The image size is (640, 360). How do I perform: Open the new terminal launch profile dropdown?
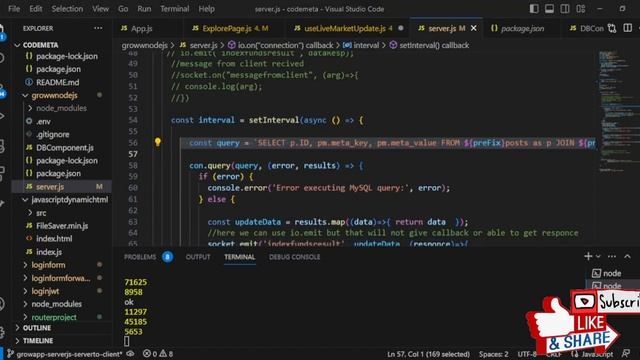point(598,256)
